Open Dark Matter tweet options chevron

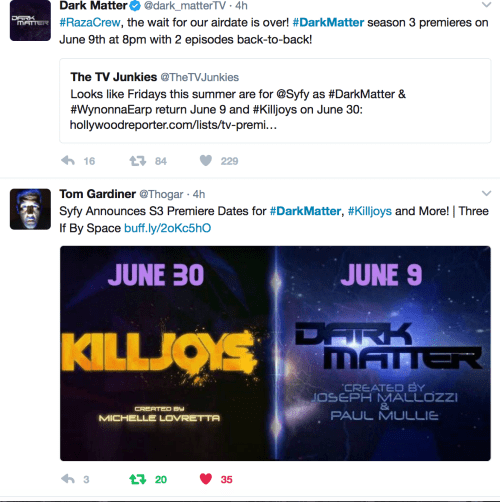tap(486, 5)
